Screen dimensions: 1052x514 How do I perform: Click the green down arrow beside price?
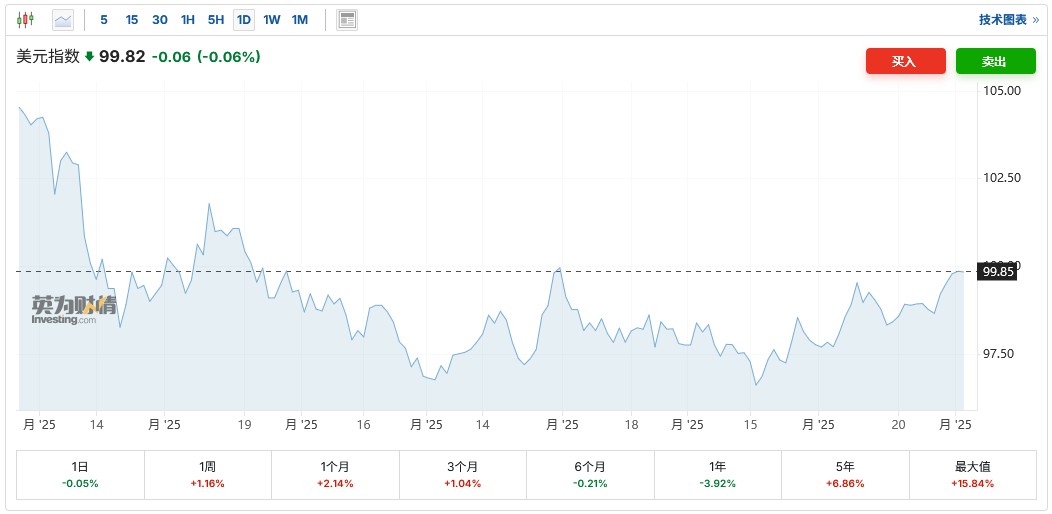point(89,57)
